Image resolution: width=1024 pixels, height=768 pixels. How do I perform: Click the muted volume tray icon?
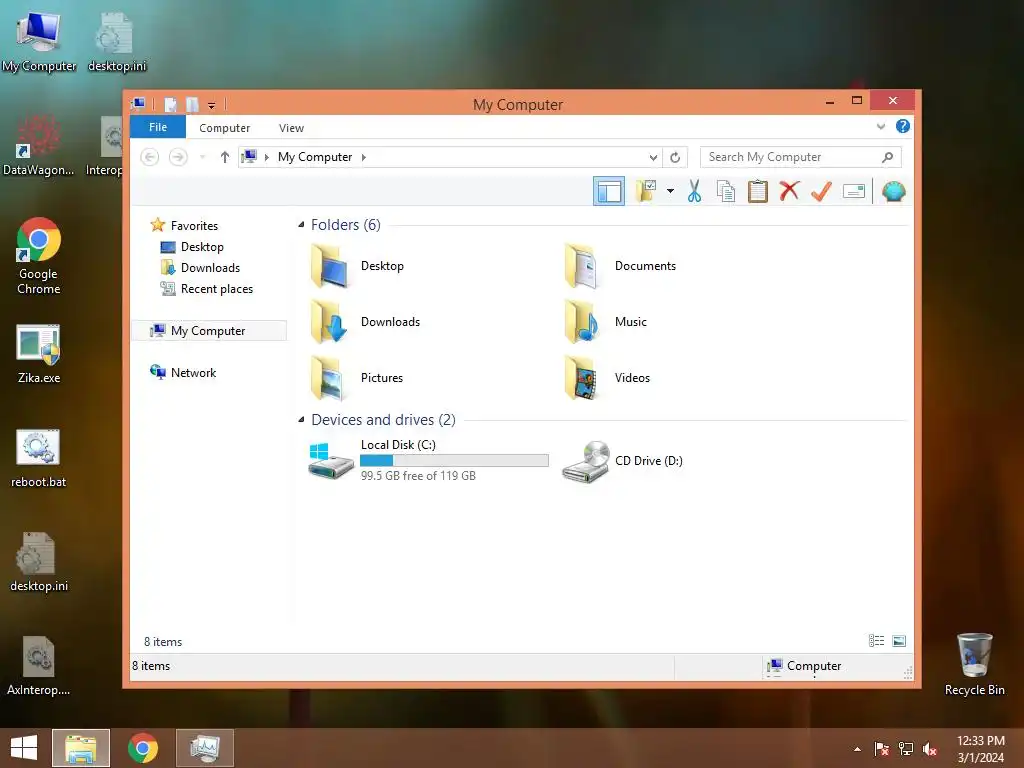coord(930,749)
